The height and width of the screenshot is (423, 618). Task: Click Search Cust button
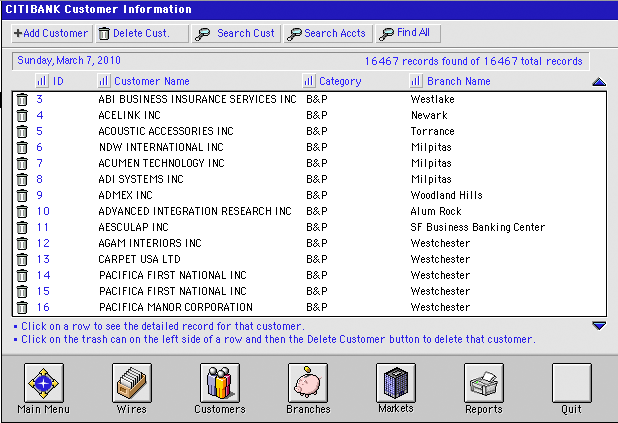pyautogui.click(x=236, y=33)
